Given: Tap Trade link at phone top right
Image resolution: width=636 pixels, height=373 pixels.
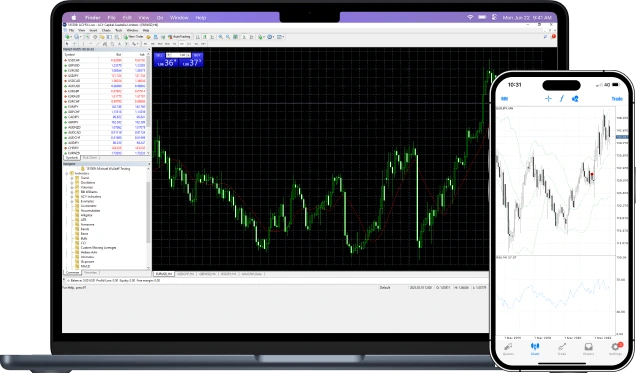Looking at the screenshot, I should 617,99.
